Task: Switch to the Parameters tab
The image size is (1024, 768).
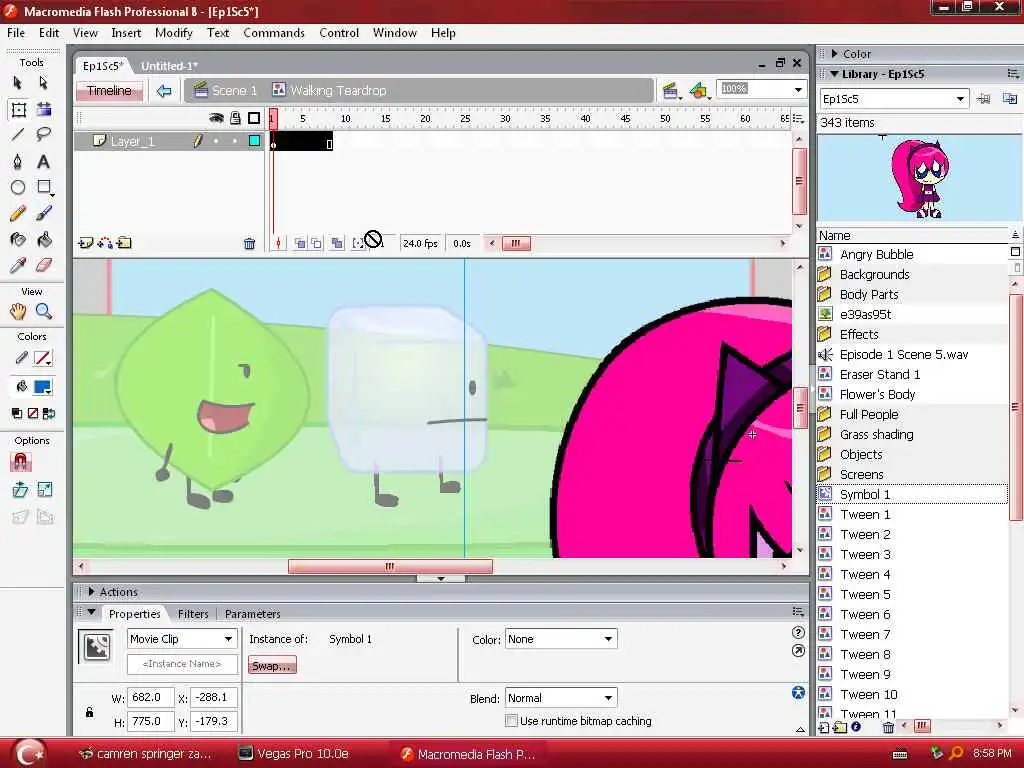Action: (252, 614)
